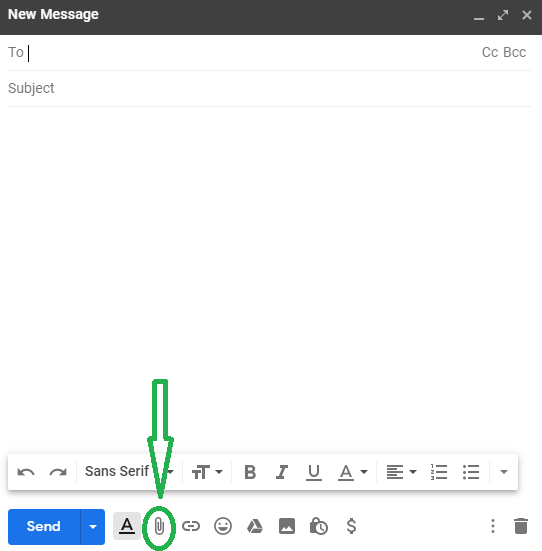542x551 pixels.
Task: Send money with the dollar icon
Action: [x=351, y=526]
